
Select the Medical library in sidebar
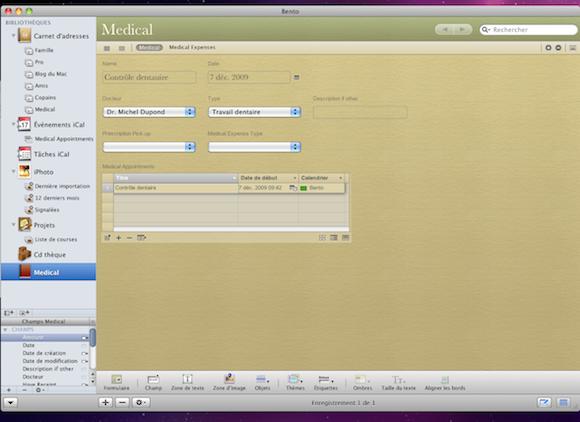point(48,272)
